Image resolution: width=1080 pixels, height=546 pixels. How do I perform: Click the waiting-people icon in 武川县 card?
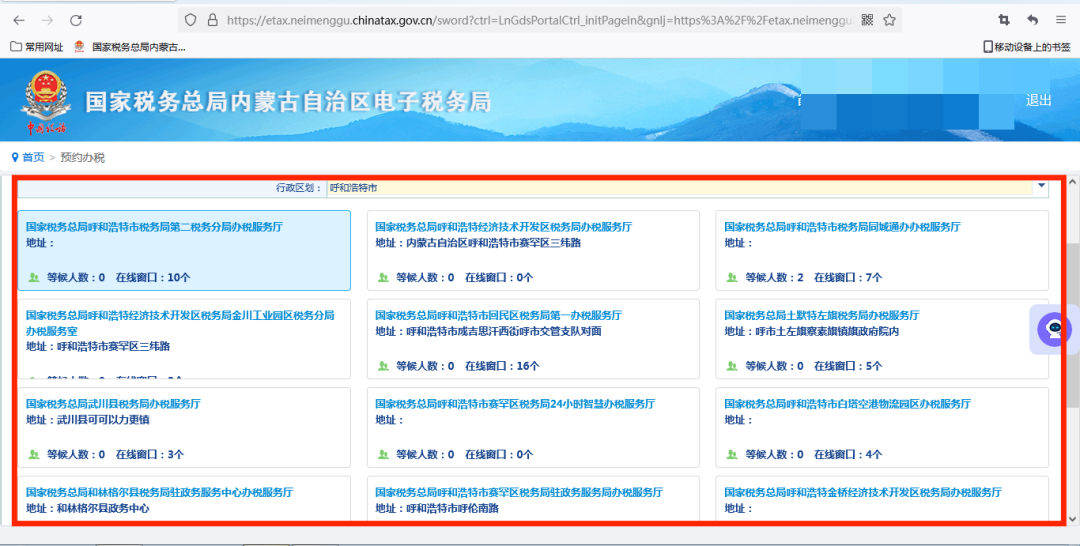click(34, 454)
